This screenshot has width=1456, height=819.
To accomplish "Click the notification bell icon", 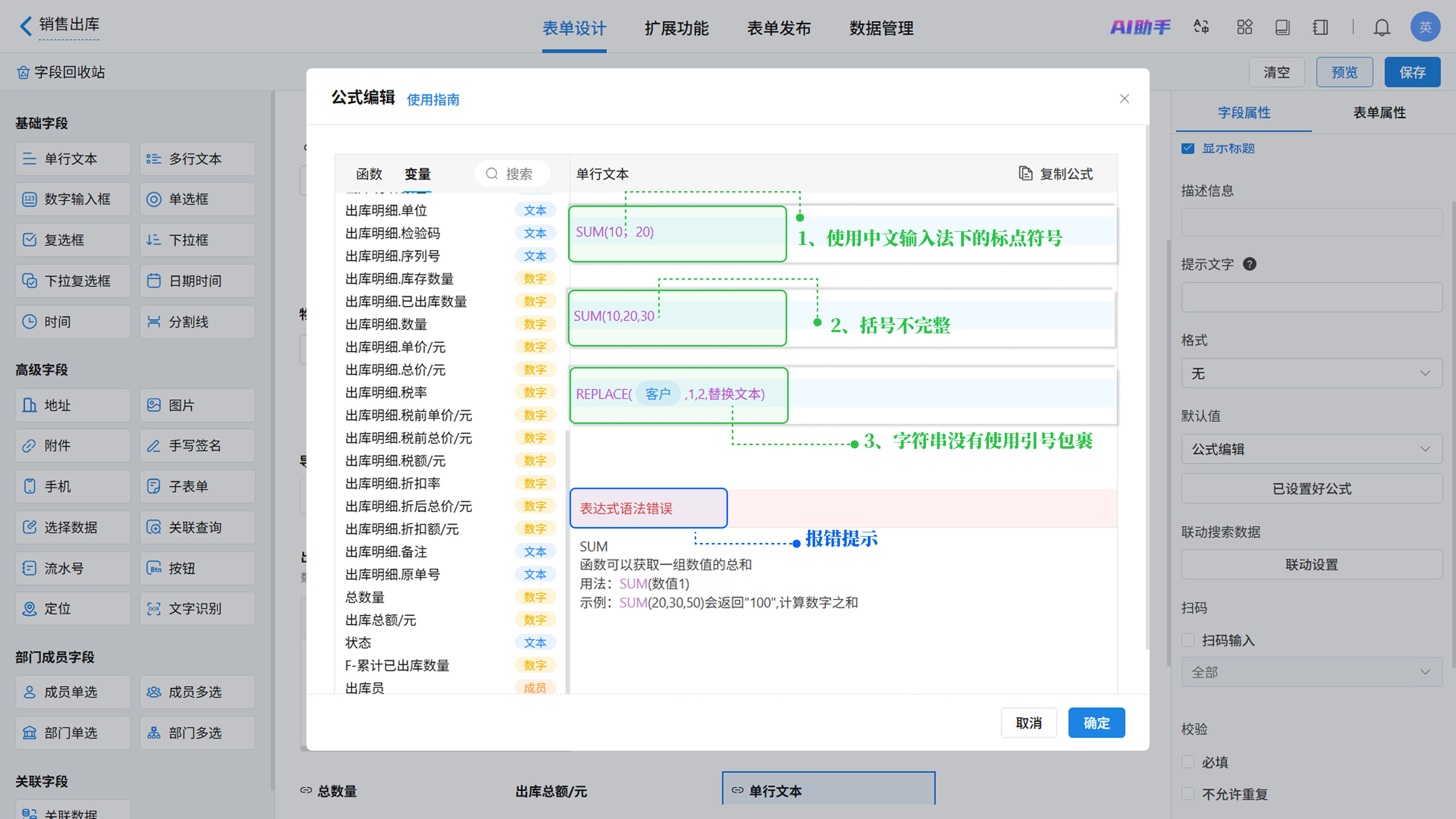I will point(1381,27).
